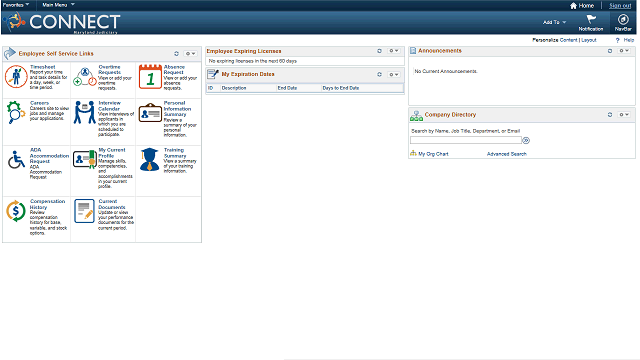
Task: Click the Home link text
Action: (x=586, y=6)
